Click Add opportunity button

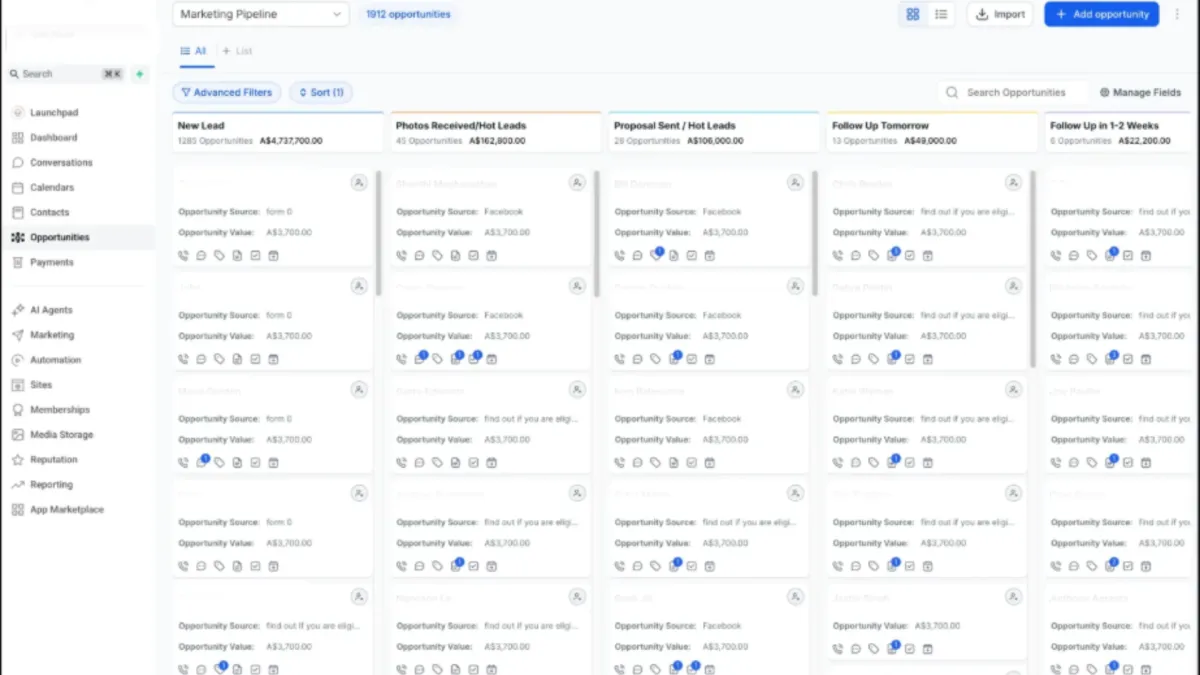coord(1102,14)
